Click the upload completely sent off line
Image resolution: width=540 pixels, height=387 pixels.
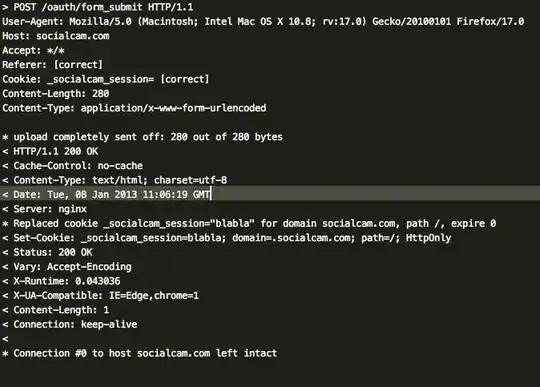pyautogui.click(x=142, y=137)
